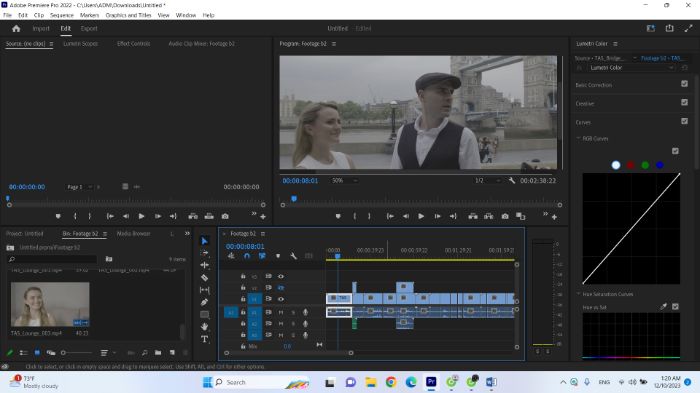Collapse the RGB Curves section
This screenshot has height=393, width=700.
point(579,138)
